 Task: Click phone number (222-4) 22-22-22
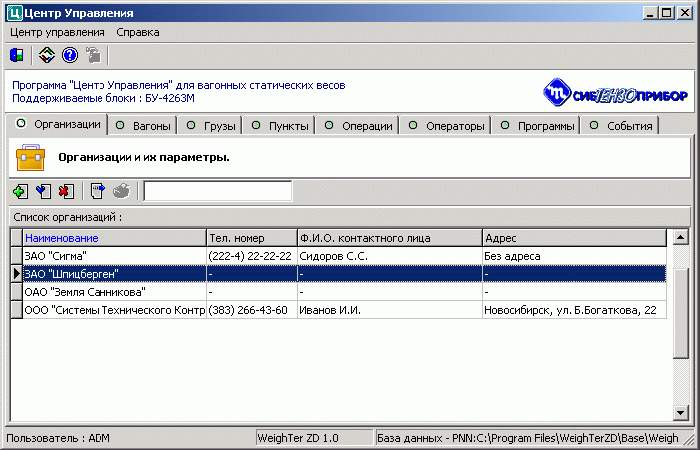250,256
